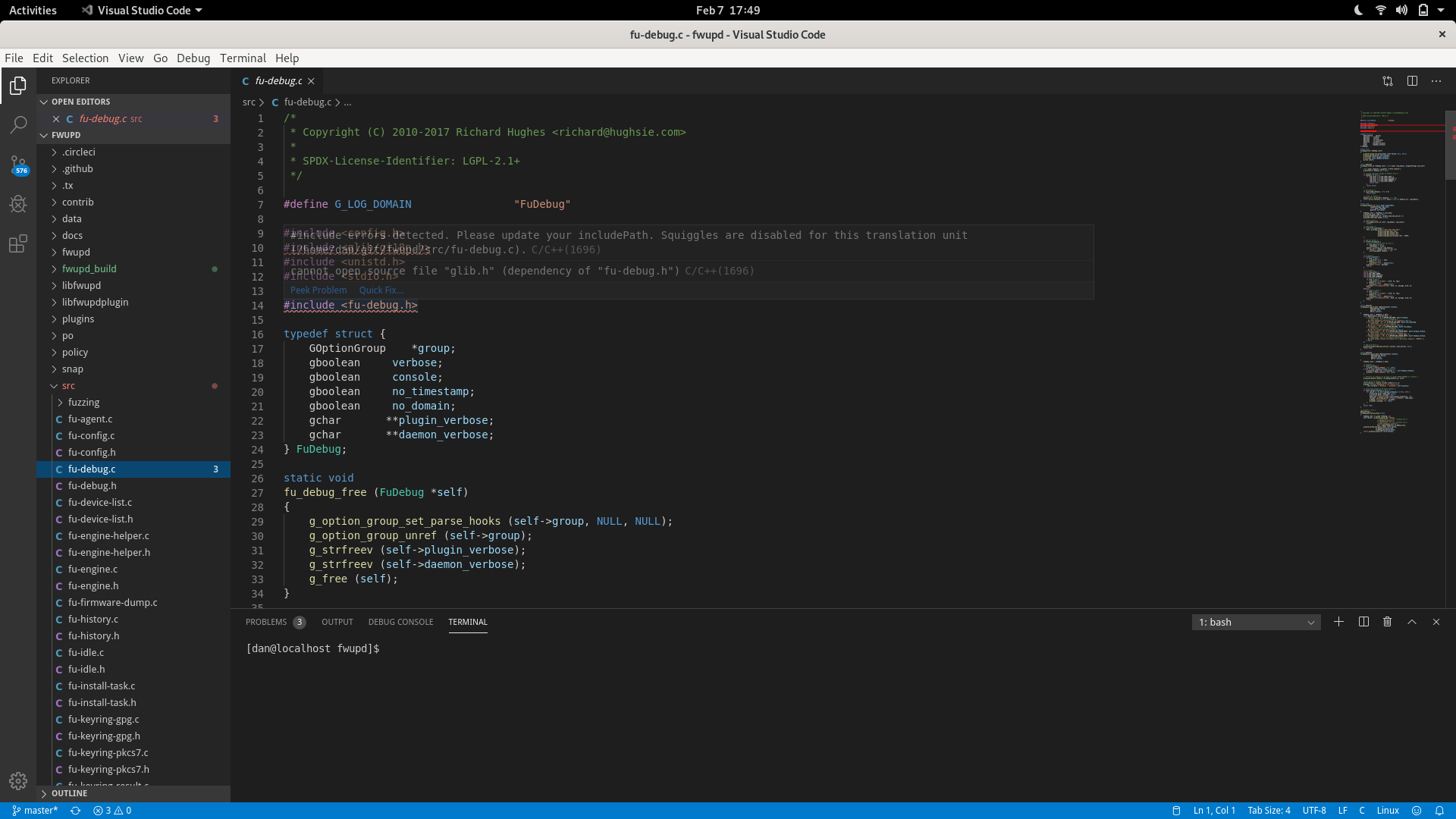Collapse the src folder
This screenshot has height=819, width=1456.
pyautogui.click(x=133, y=386)
